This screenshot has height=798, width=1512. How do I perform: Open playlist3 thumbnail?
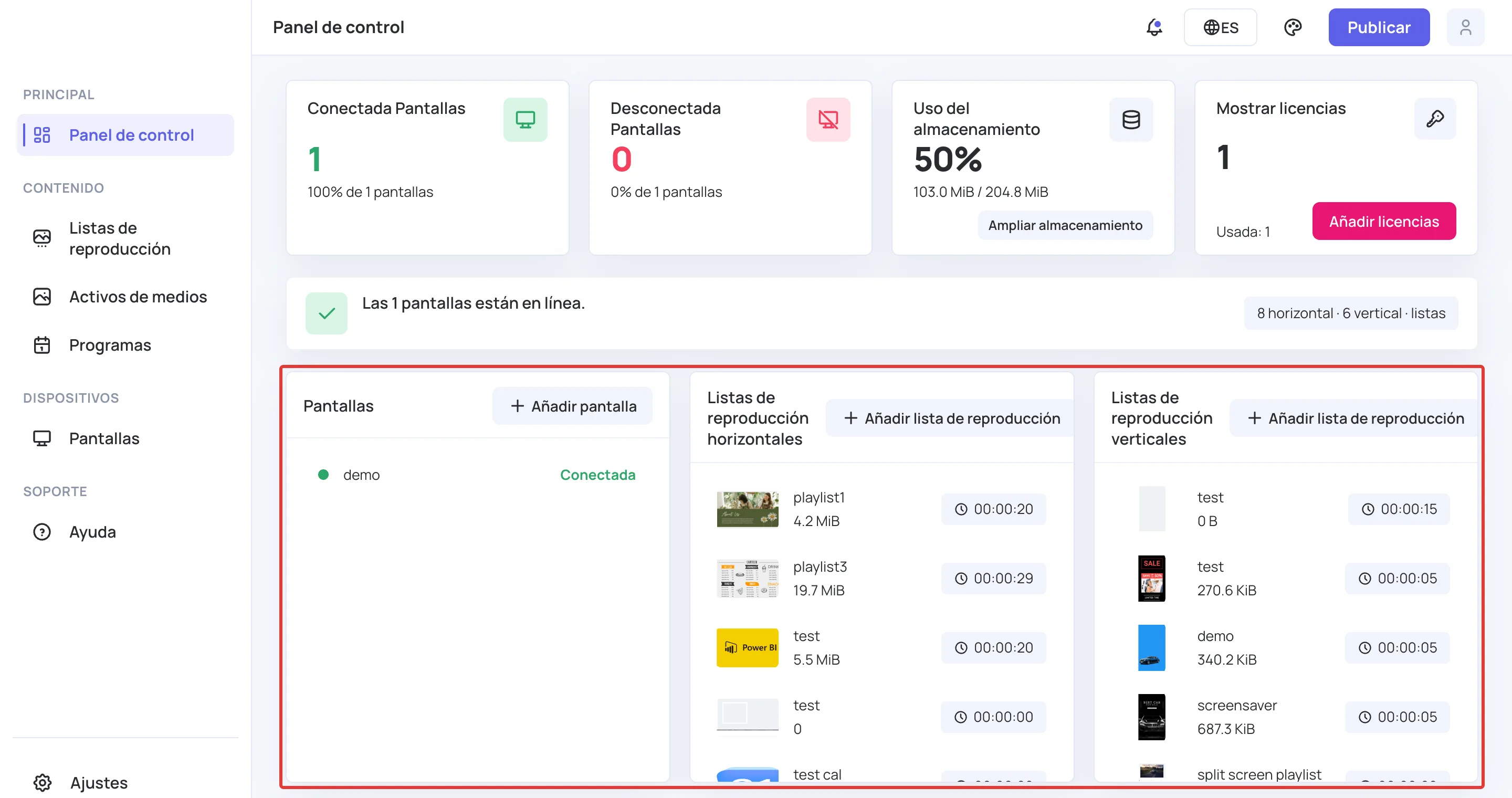point(747,579)
